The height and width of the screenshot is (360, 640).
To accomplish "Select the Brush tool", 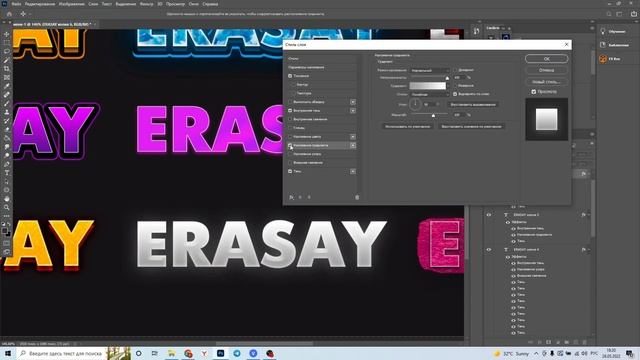I will 7,103.
